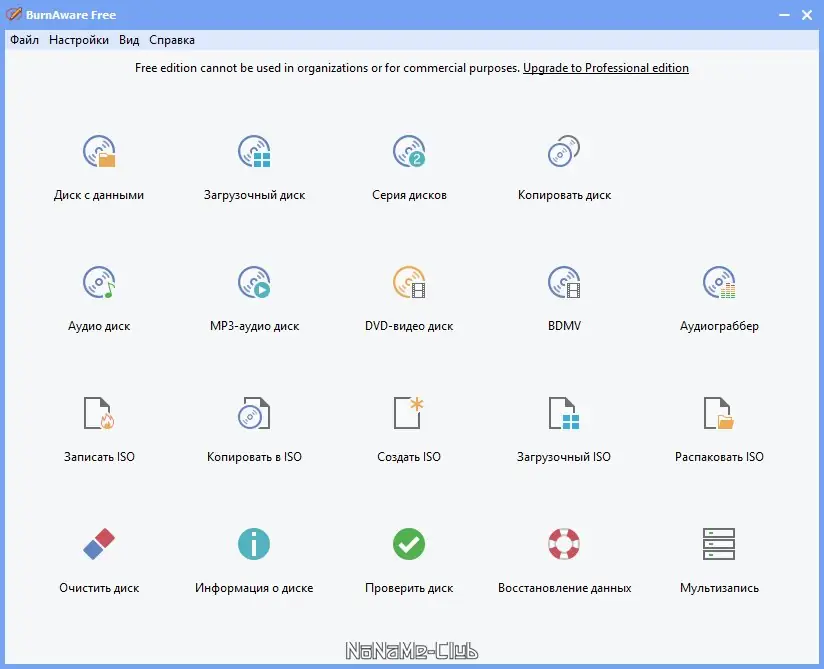Screen dimensions: 824x669
Task: Open the Загрузочный ISO icon
Action: tap(564, 413)
